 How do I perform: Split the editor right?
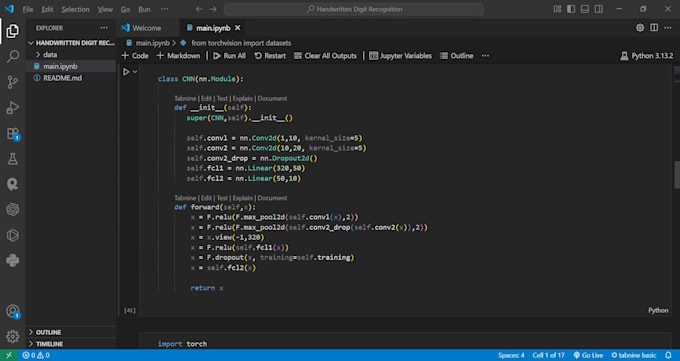click(654, 28)
